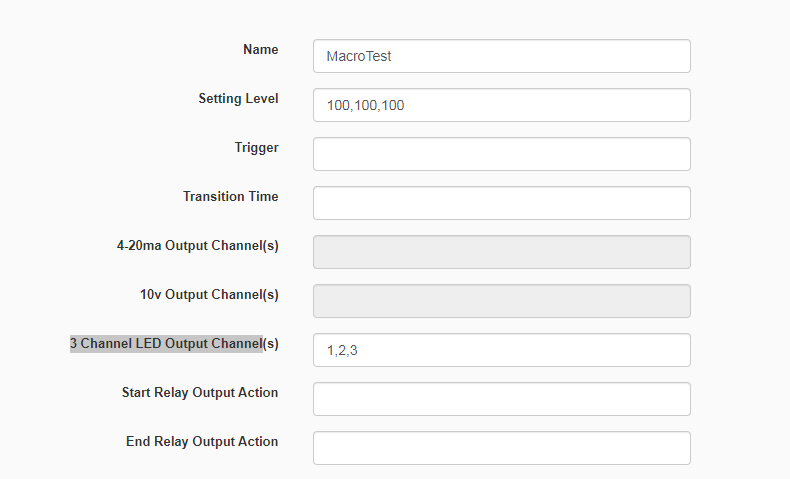The width and height of the screenshot is (790, 479).
Task: Click on the MacroTest text value
Action: pos(359,56)
